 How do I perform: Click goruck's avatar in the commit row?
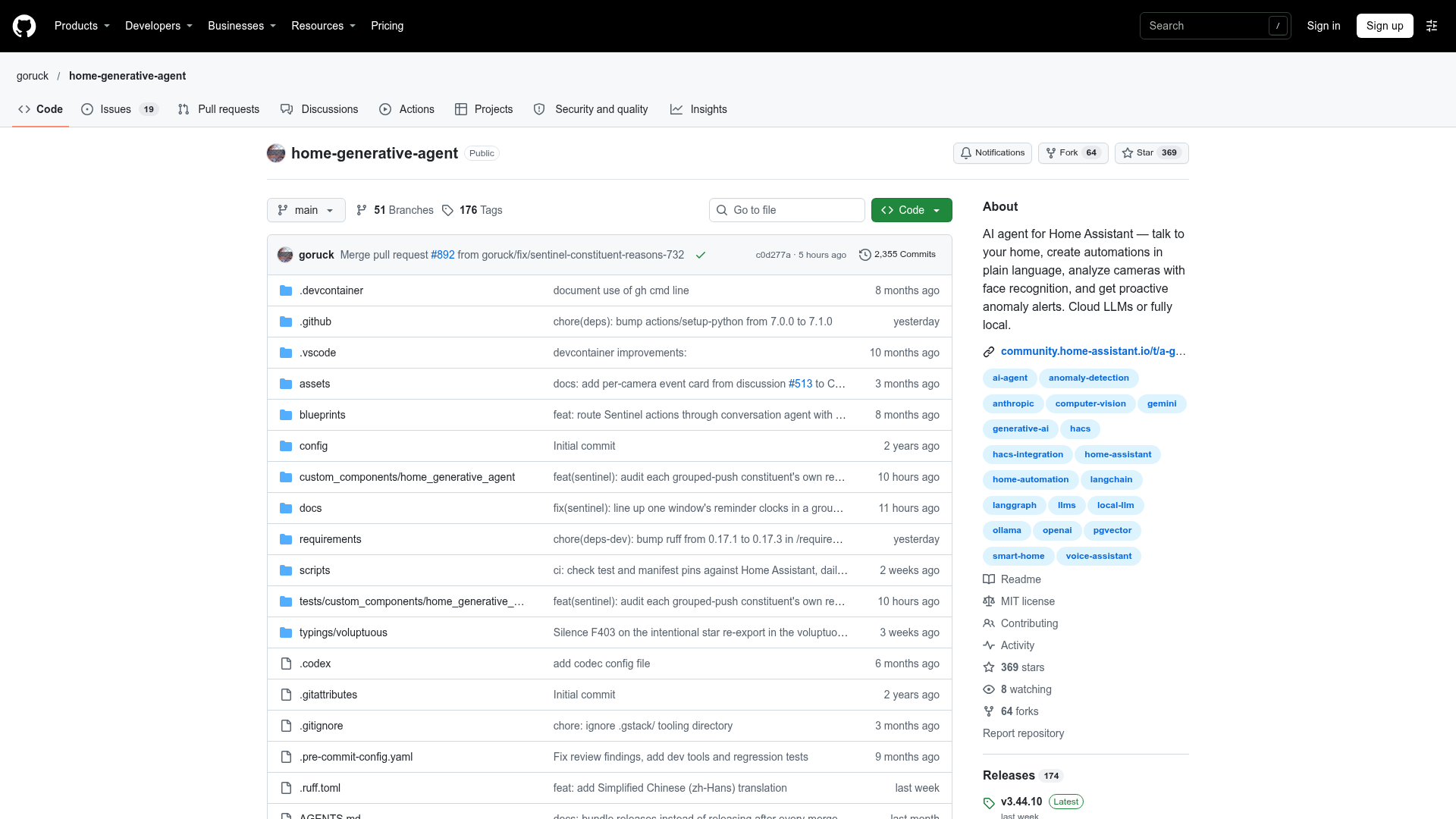pos(285,255)
